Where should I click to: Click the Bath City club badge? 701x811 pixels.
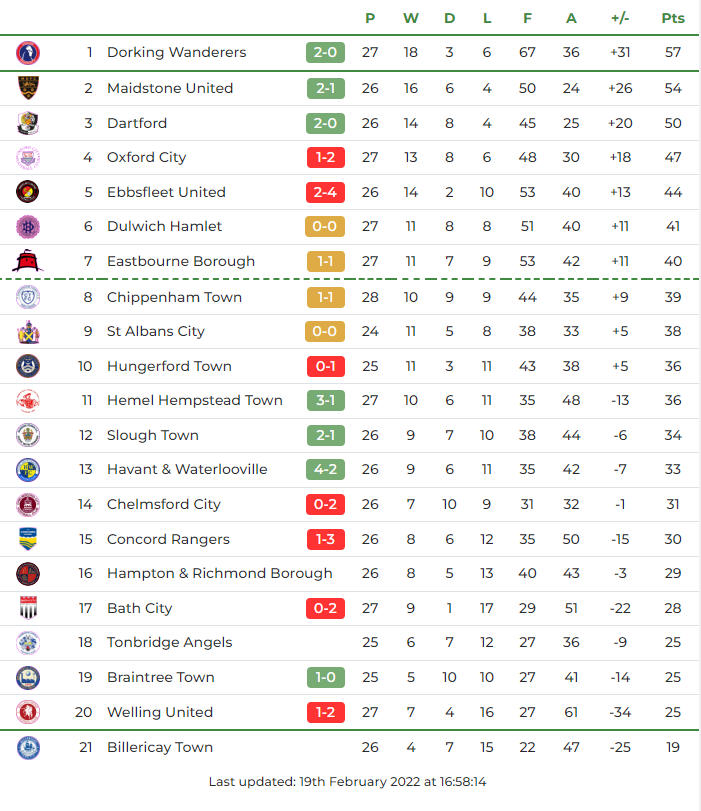[28, 608]
